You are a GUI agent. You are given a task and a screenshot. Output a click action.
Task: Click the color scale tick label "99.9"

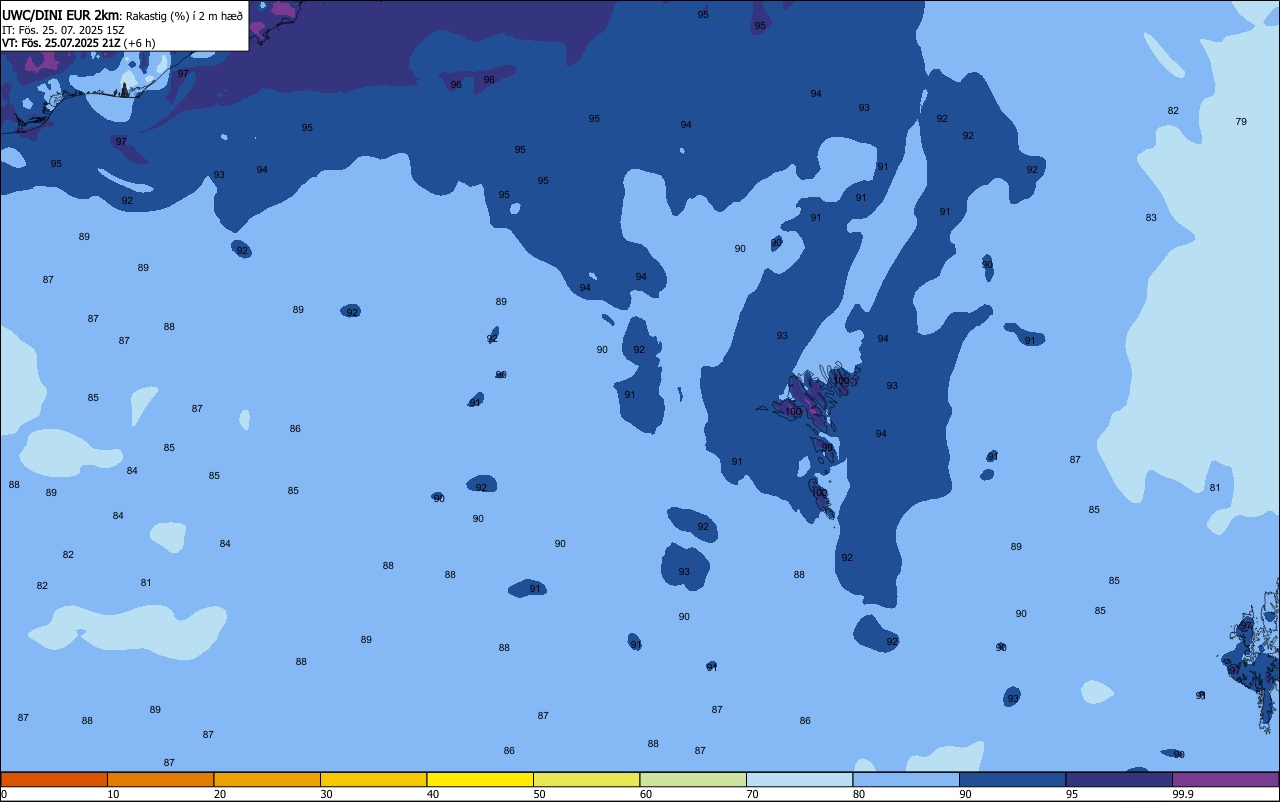click(x=1183, y=794)
